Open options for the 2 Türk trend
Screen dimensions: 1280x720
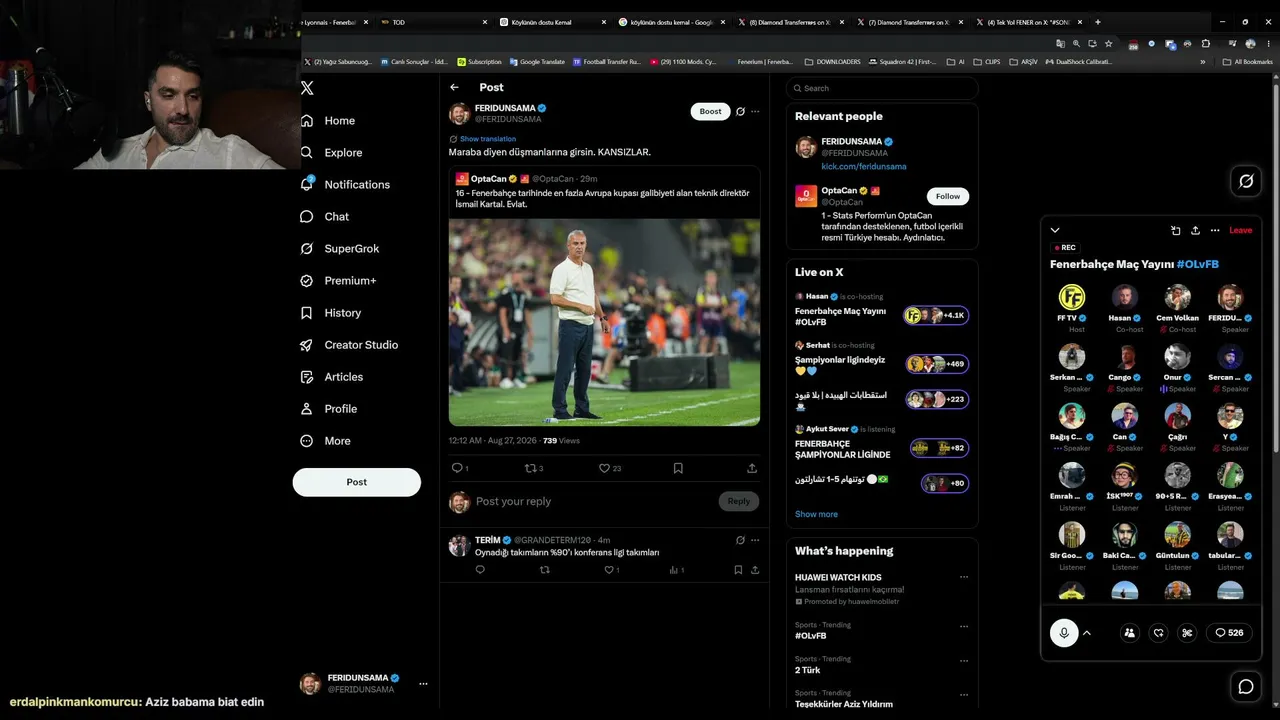tap(964, 660)
